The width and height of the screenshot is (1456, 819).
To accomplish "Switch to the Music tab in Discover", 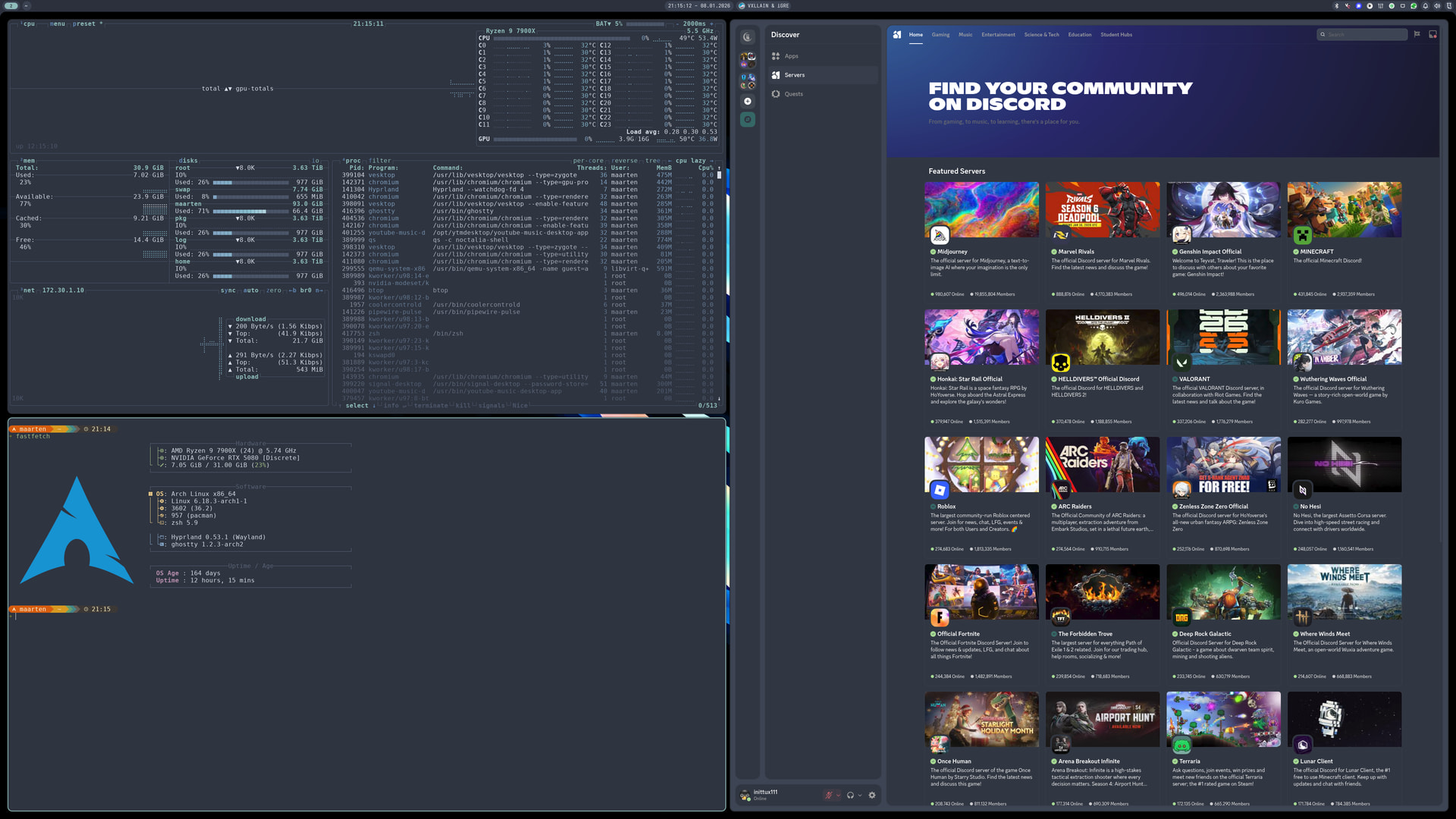I will [x=965, y=34].
